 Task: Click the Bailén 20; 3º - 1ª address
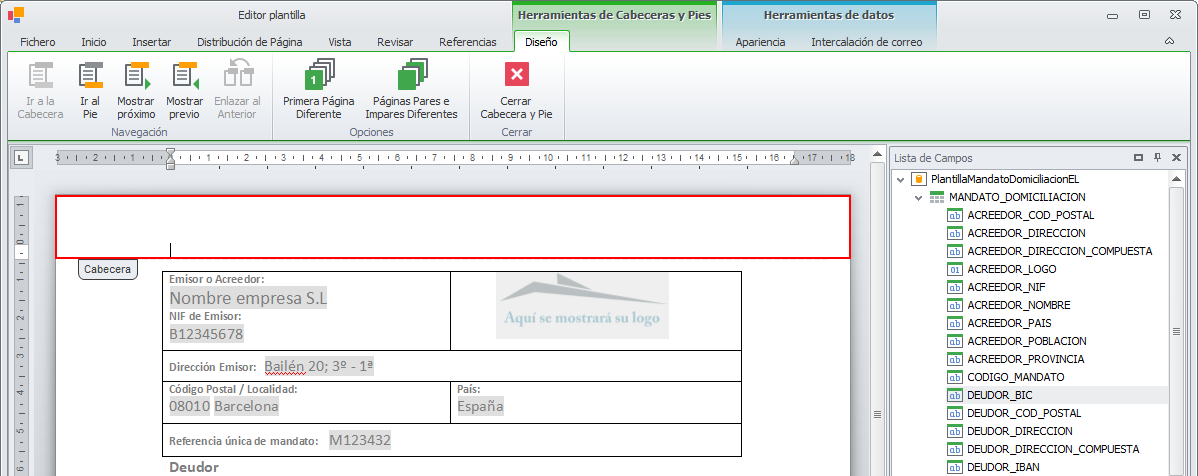point(319,366)
